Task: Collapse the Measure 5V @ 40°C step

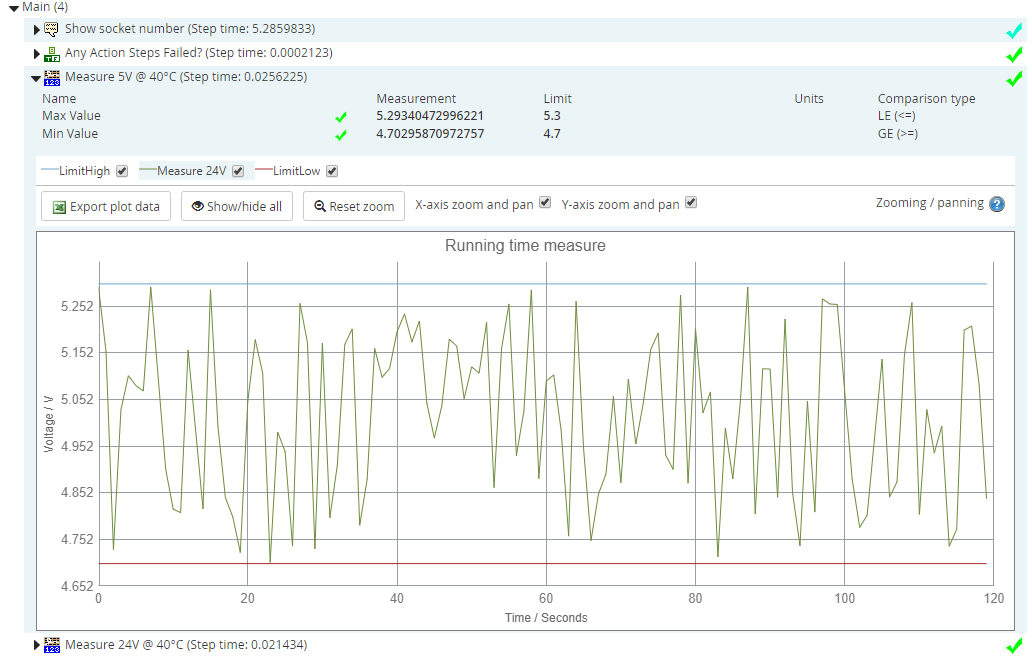Action: click(37, 78)
